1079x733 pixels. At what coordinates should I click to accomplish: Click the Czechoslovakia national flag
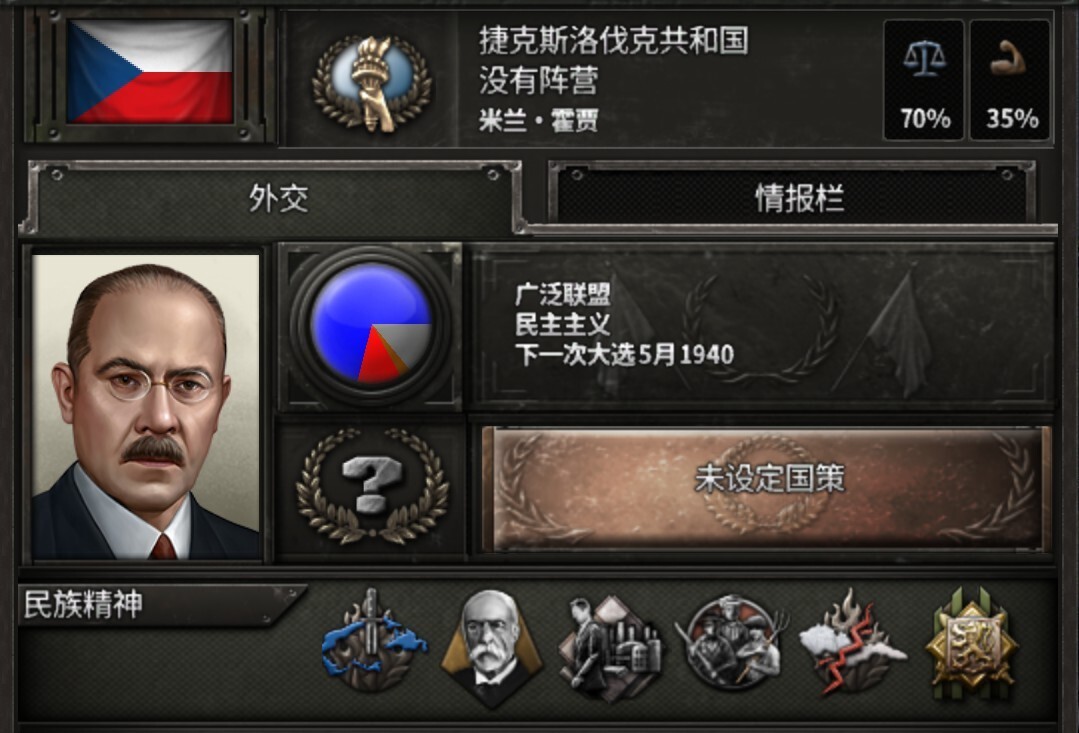click(x=150, y=72)
